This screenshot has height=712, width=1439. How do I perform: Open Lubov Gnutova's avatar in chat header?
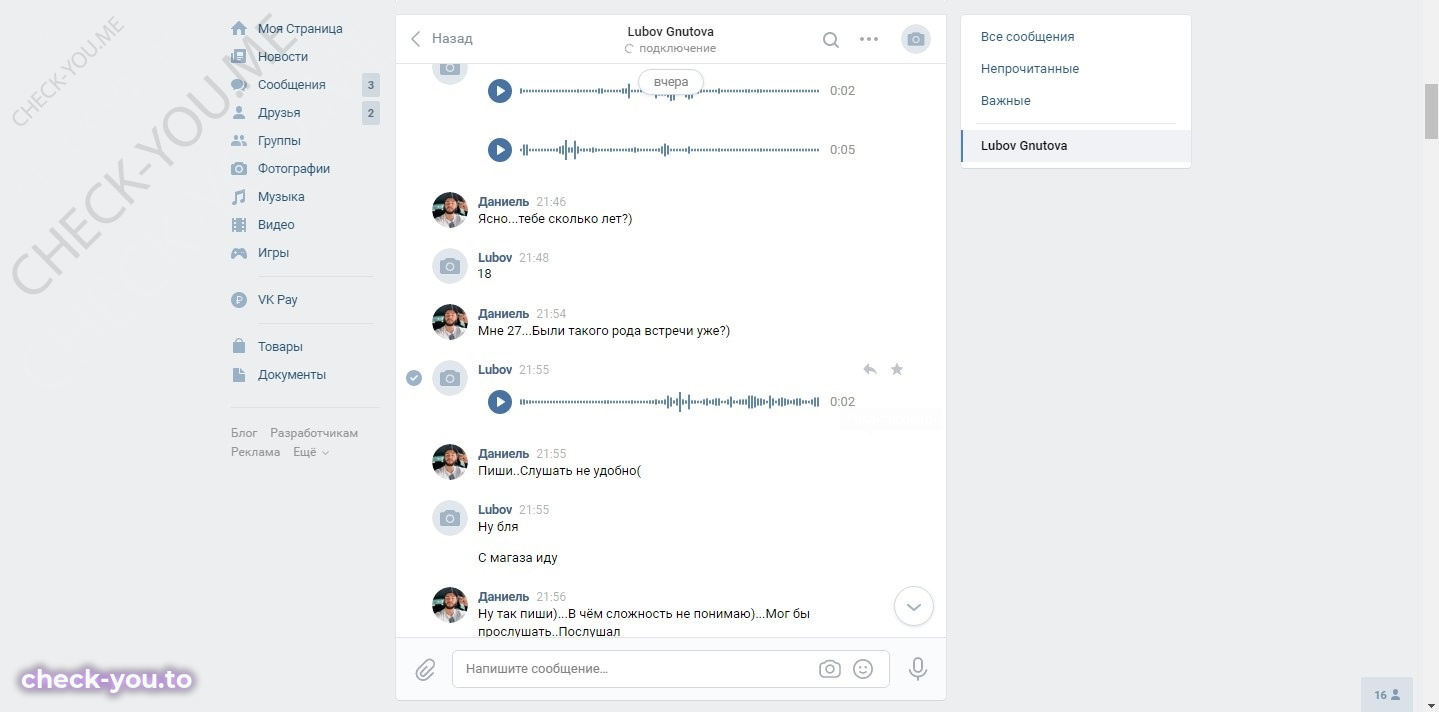(915, 40)
